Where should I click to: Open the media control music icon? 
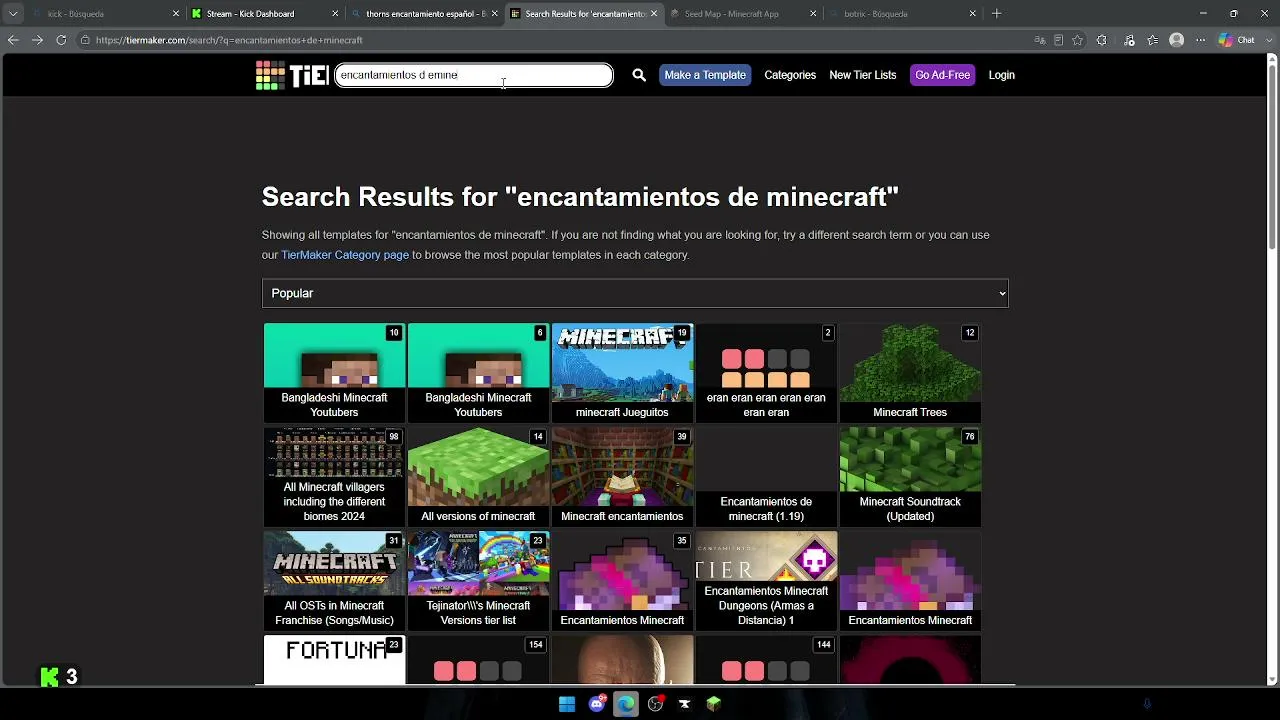(x=1130, y=40)
